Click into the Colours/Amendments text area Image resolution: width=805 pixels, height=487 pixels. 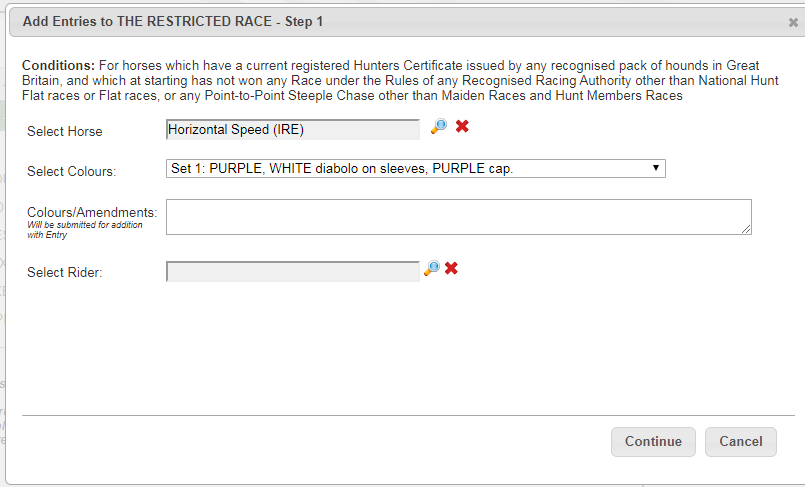pyautogui.click(x=458, y=216)
